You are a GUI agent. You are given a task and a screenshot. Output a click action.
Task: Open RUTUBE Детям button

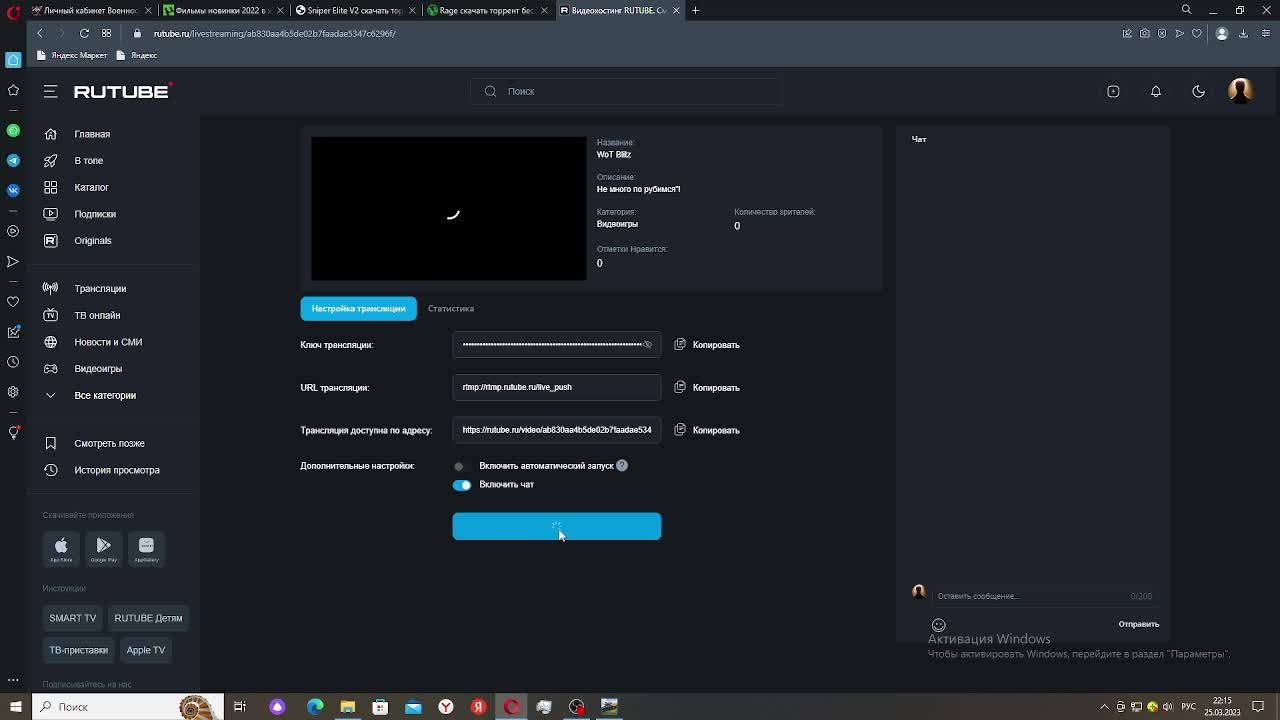(148, 618)
